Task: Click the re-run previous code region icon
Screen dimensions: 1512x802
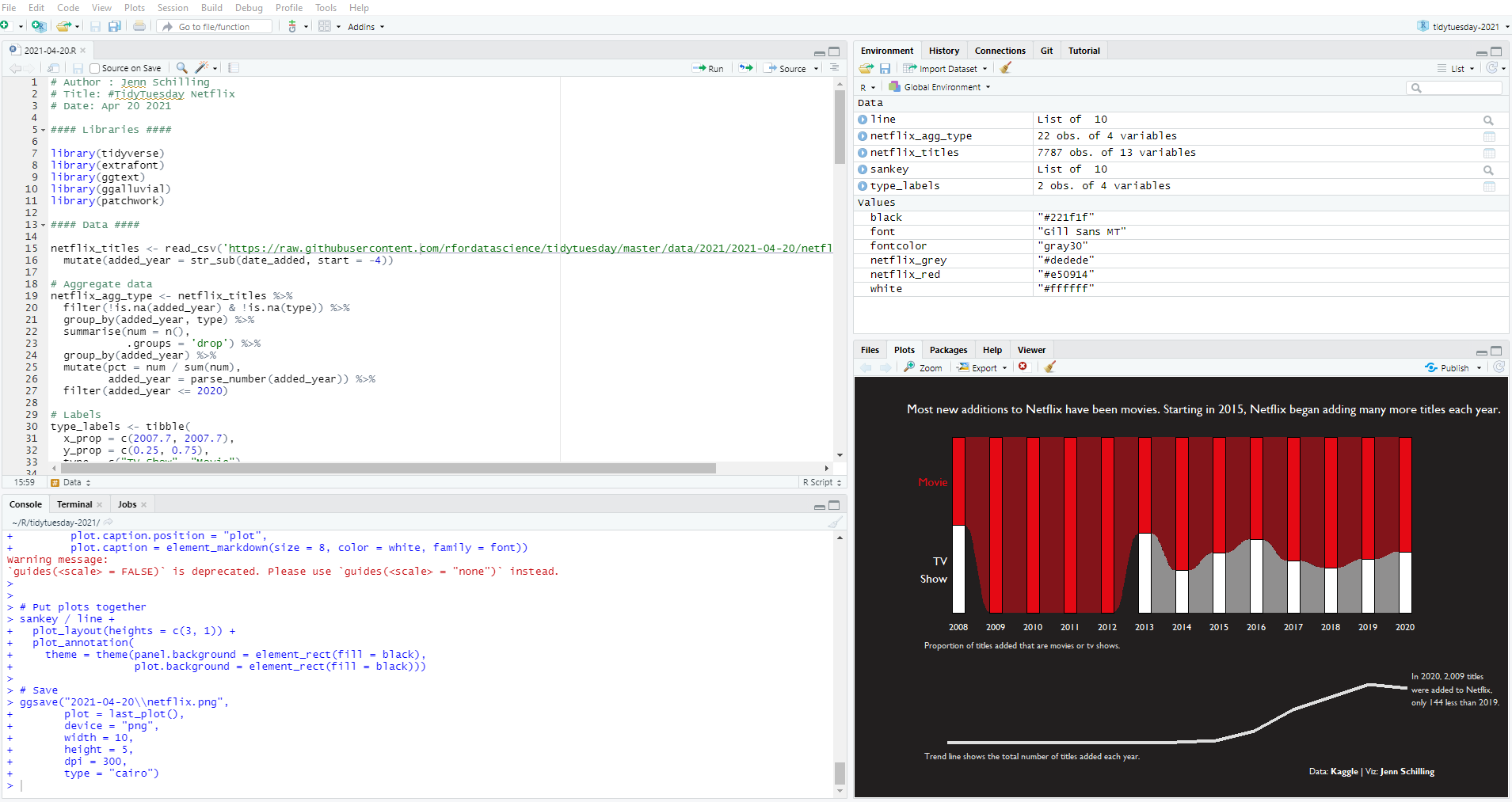Action: 746,68
